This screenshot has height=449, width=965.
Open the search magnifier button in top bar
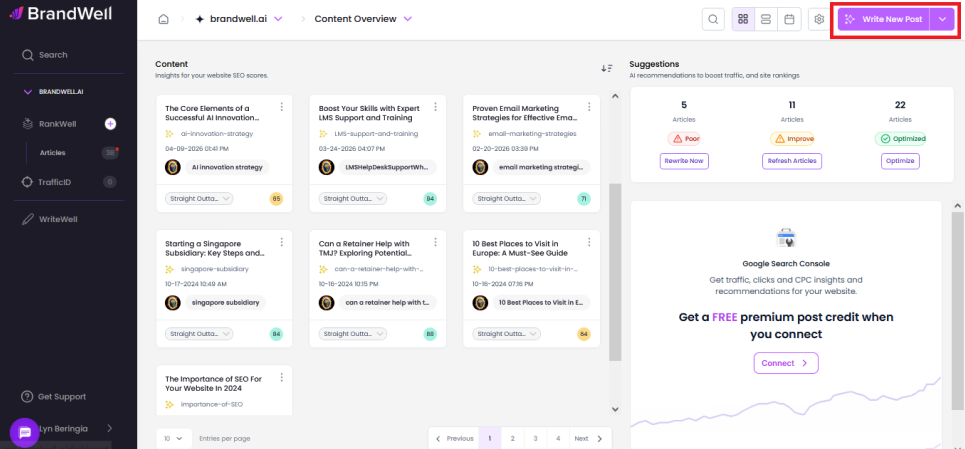(x=713, y=19)
